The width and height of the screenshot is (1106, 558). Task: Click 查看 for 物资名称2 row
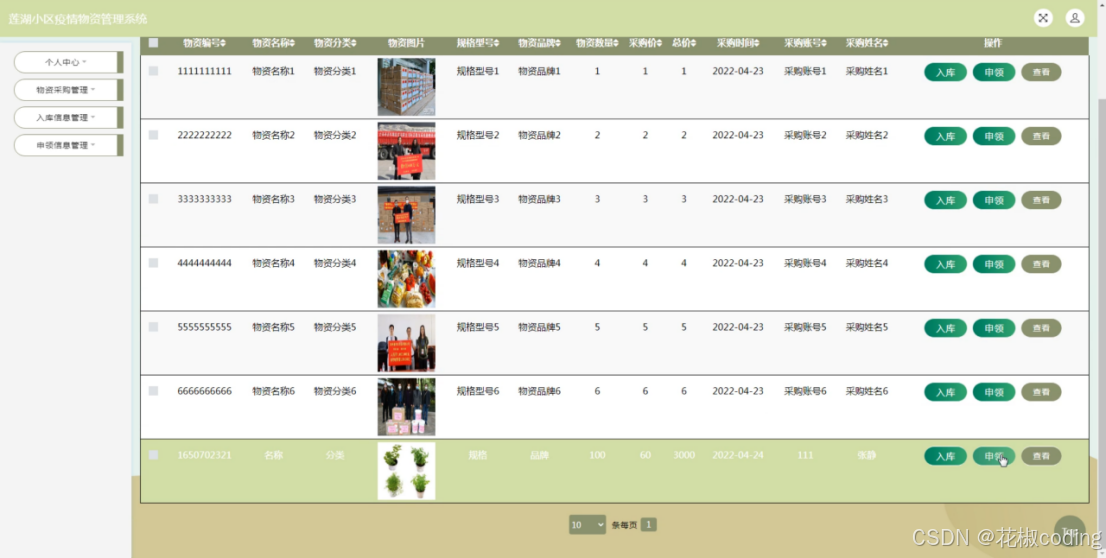point(1041,136)
